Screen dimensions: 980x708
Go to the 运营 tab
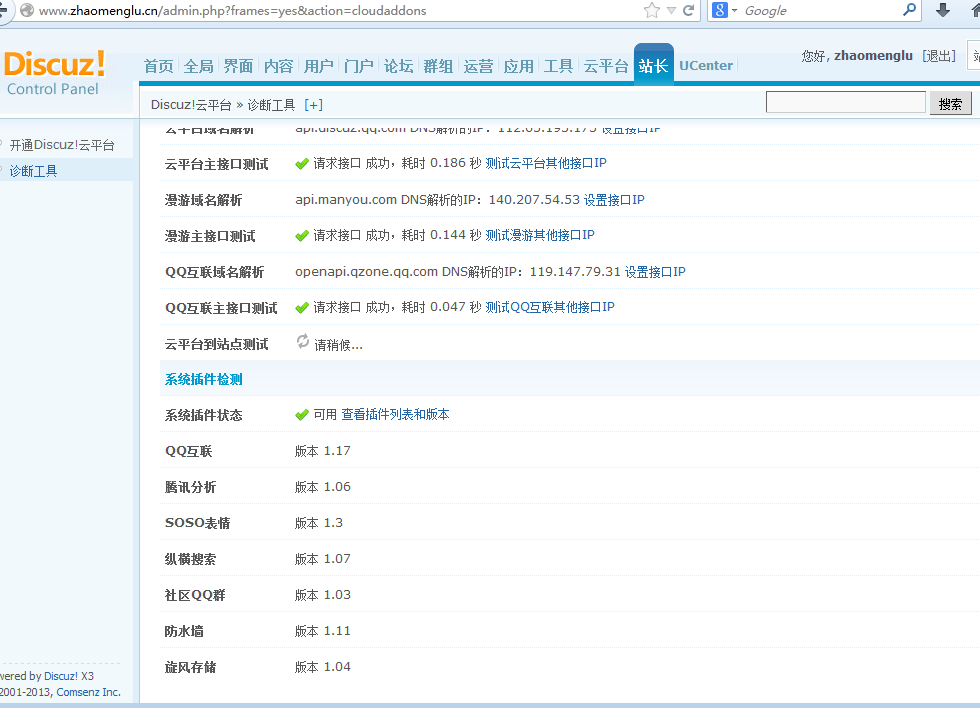coord(479,66)
